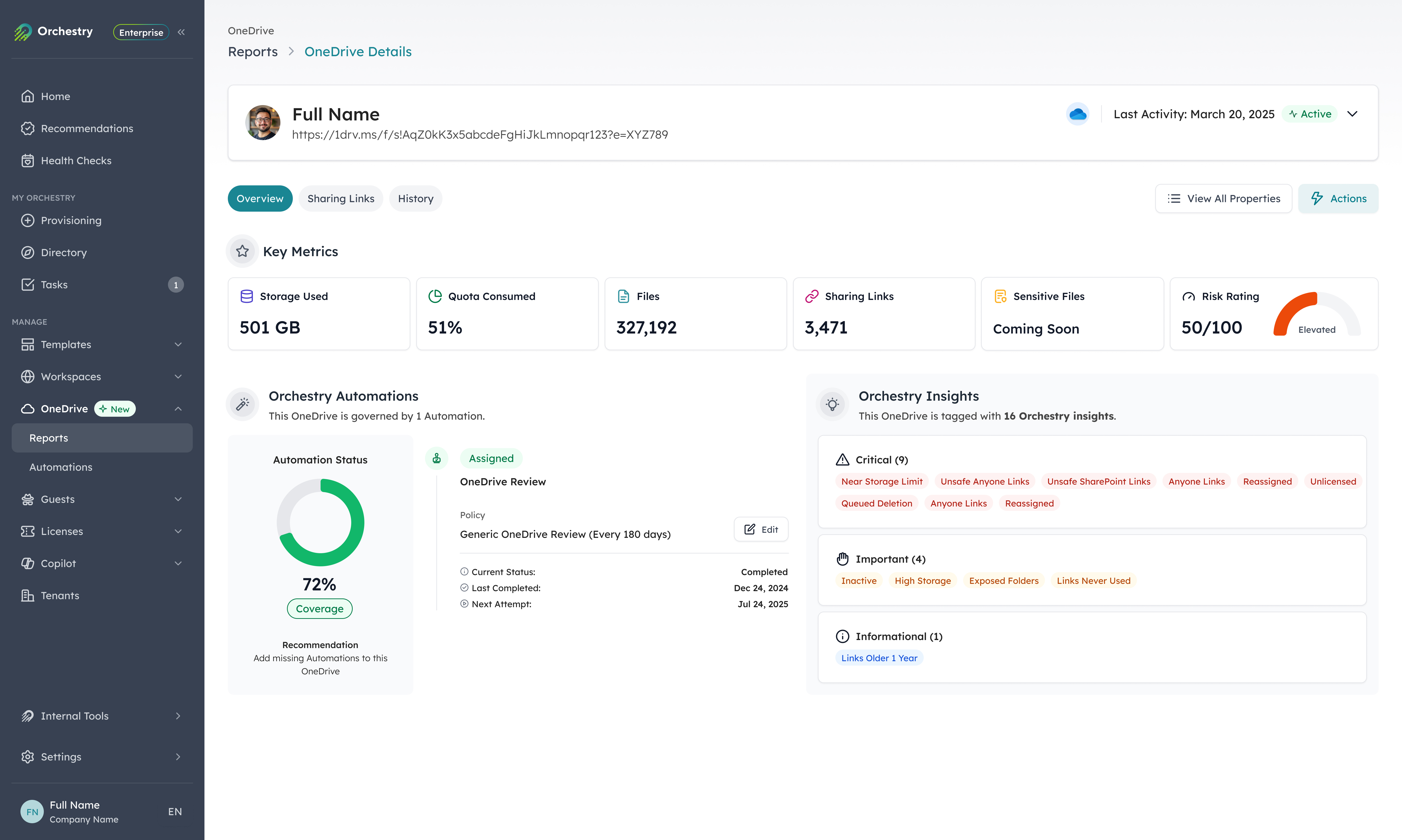The width and height of the screenshot is (1402, 840).
Task: Collapse the sidebar with the double-chevron toggle
Action: pos(181,32)
